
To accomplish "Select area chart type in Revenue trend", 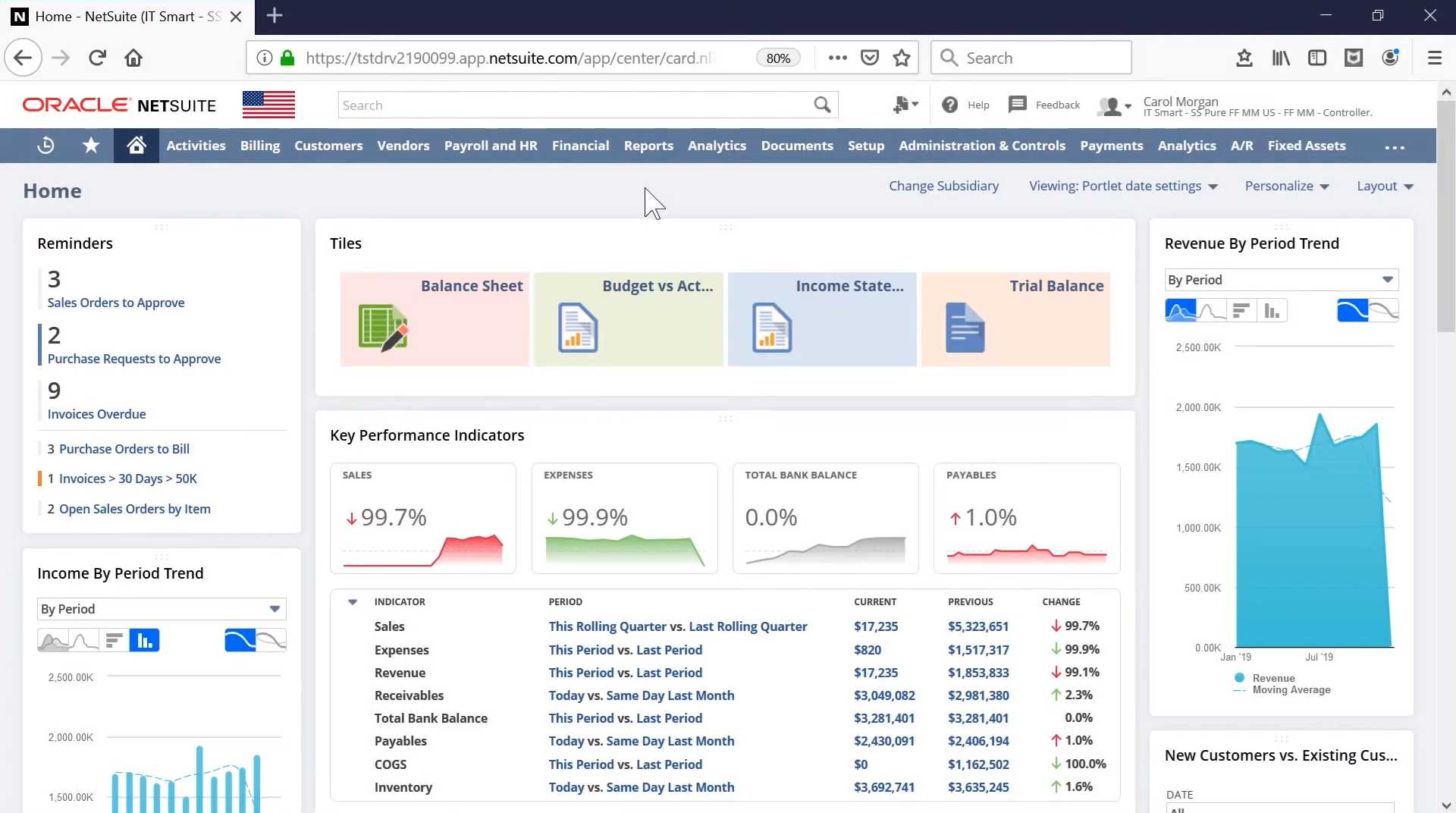I will click(x=1180, y=310).
